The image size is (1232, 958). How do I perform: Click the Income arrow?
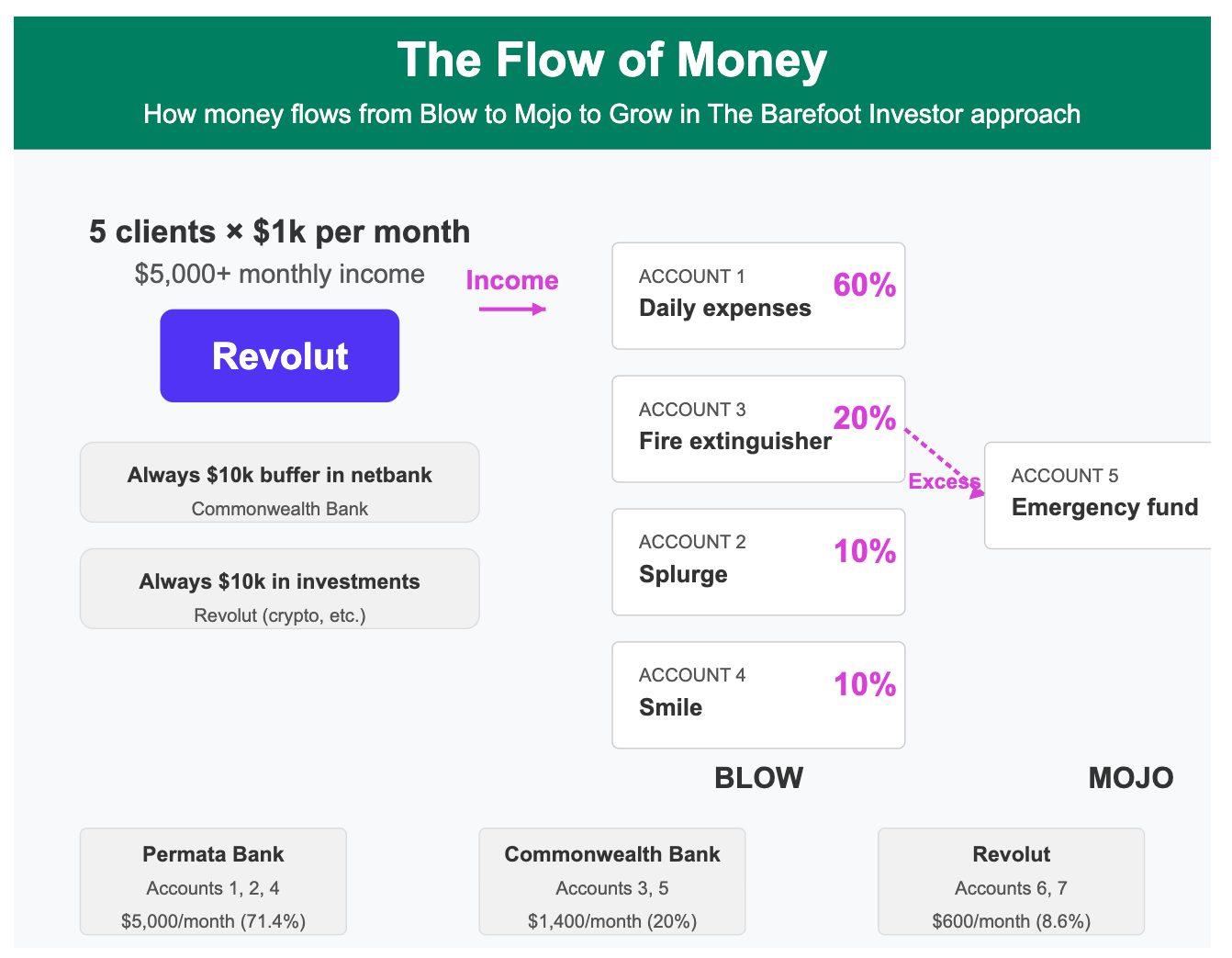[512, 309]
